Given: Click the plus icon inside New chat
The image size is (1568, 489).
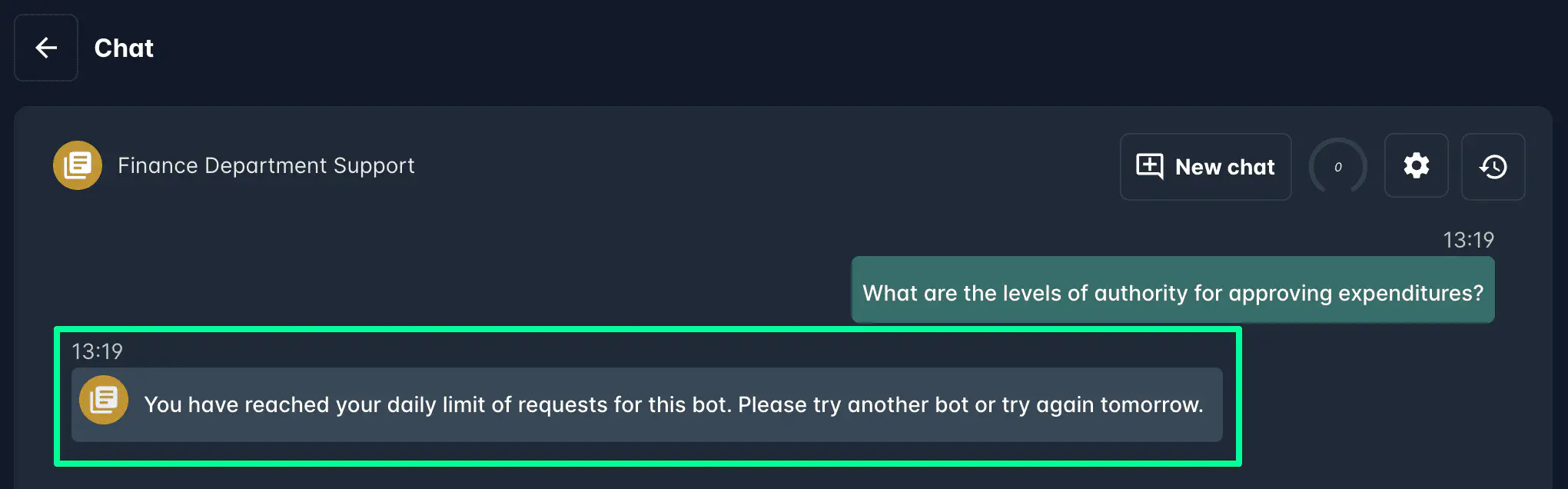Looking at the screenshot, I should [1150, 166].
